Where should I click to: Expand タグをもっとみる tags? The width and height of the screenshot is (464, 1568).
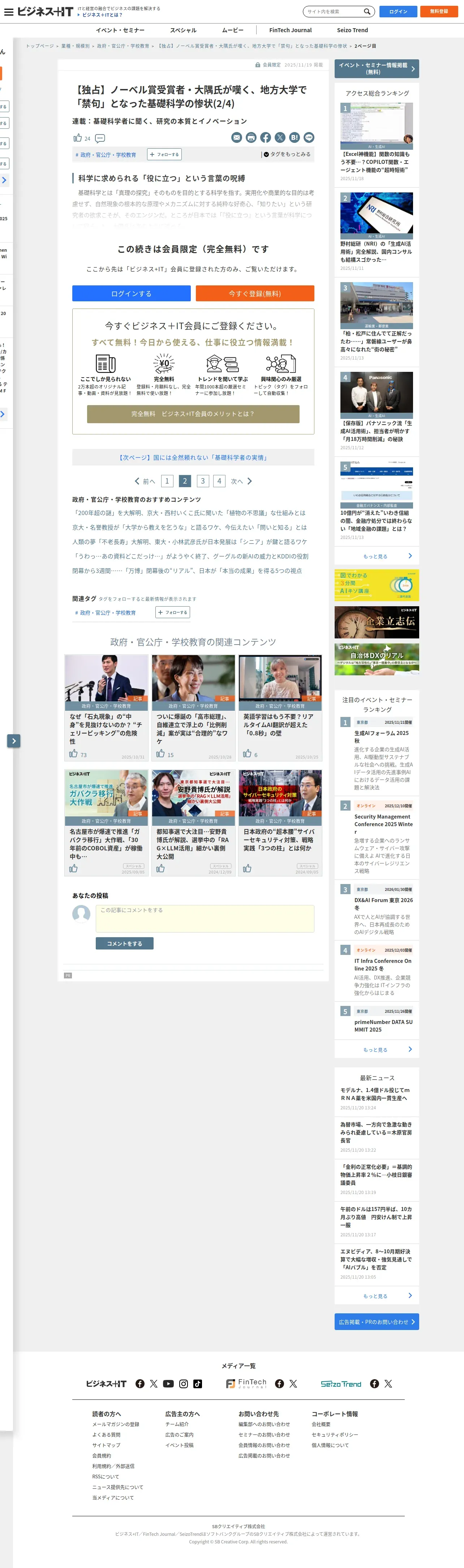pyautogui.click(x=288, y=154)
